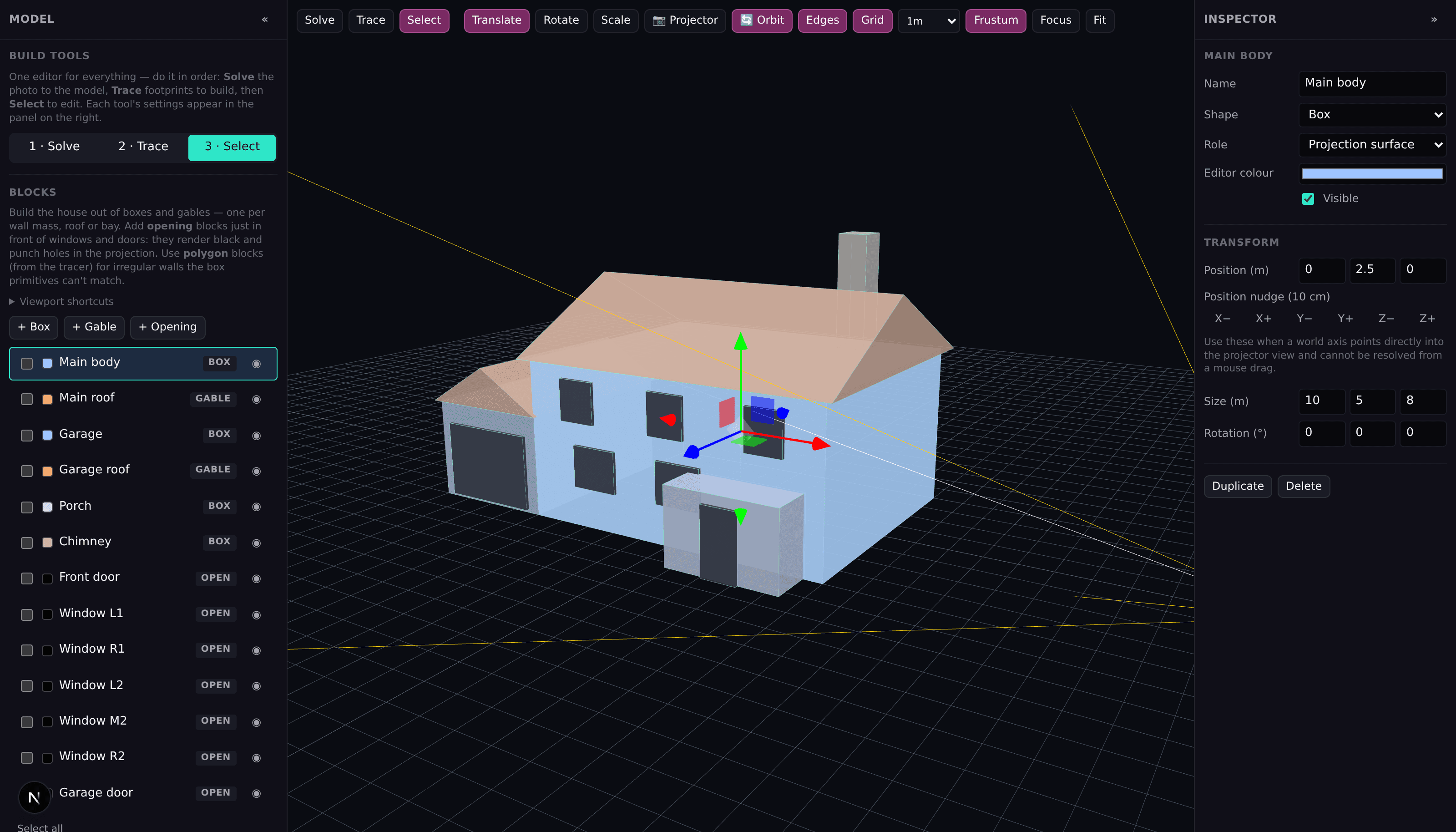Click the Size X field showing 10
Image resolution: width=1456 pixels, height=832 pixels.
point(1322,401)
